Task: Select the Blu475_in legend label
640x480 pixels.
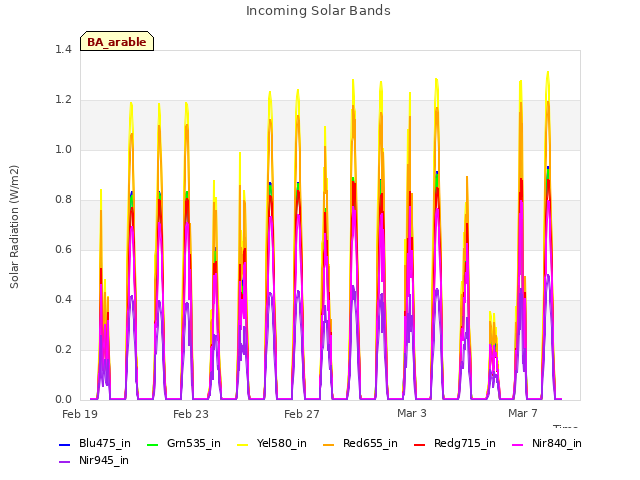Action: click(x=105, y=443)
